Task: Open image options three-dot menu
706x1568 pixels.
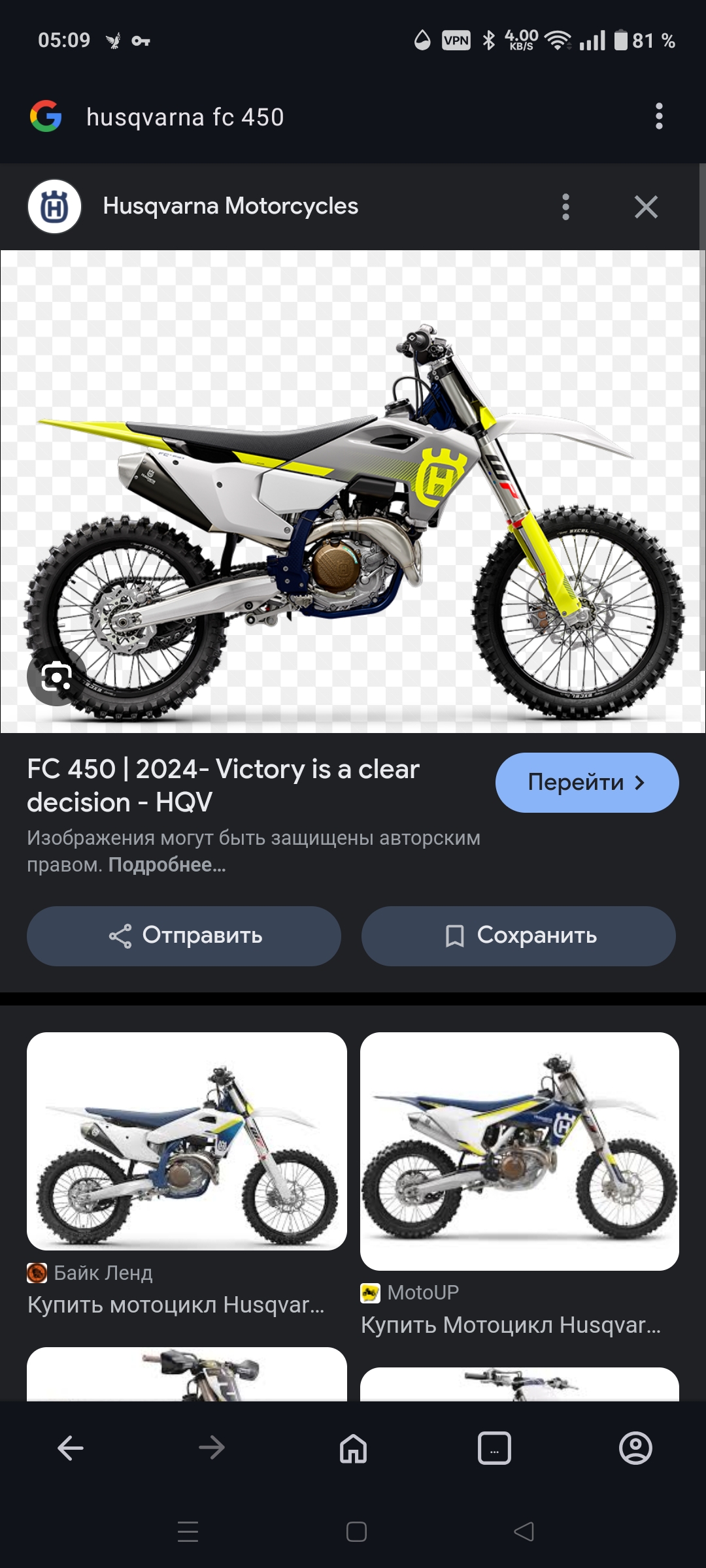Action: pos(566,207)
